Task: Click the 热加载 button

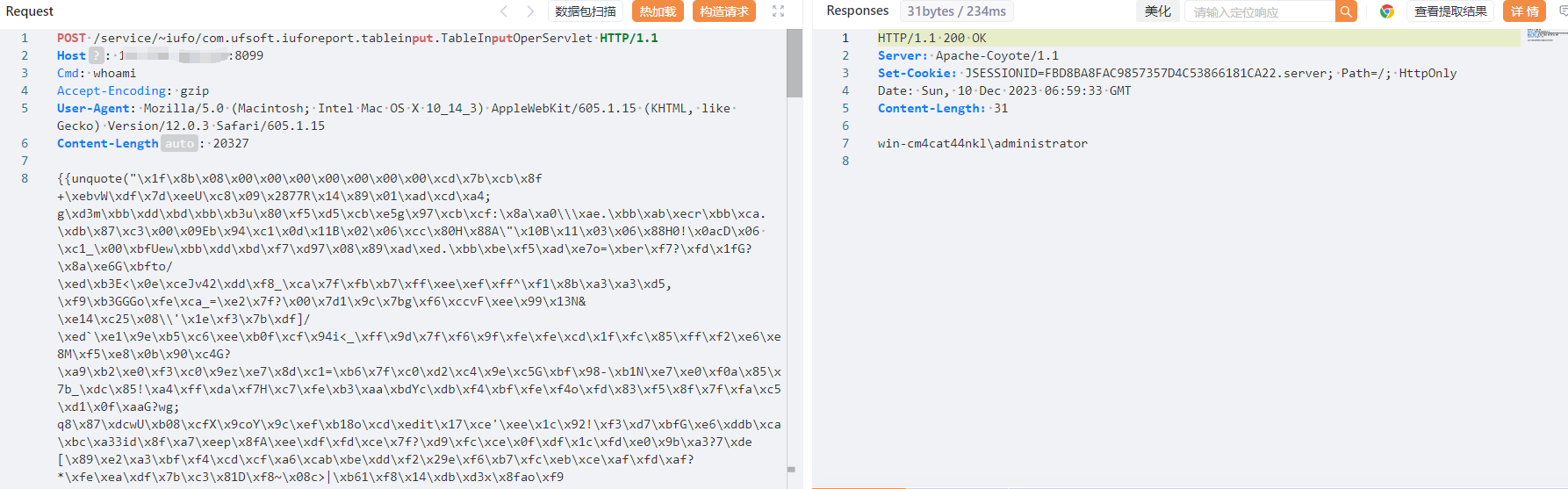Action: [658, 11]
